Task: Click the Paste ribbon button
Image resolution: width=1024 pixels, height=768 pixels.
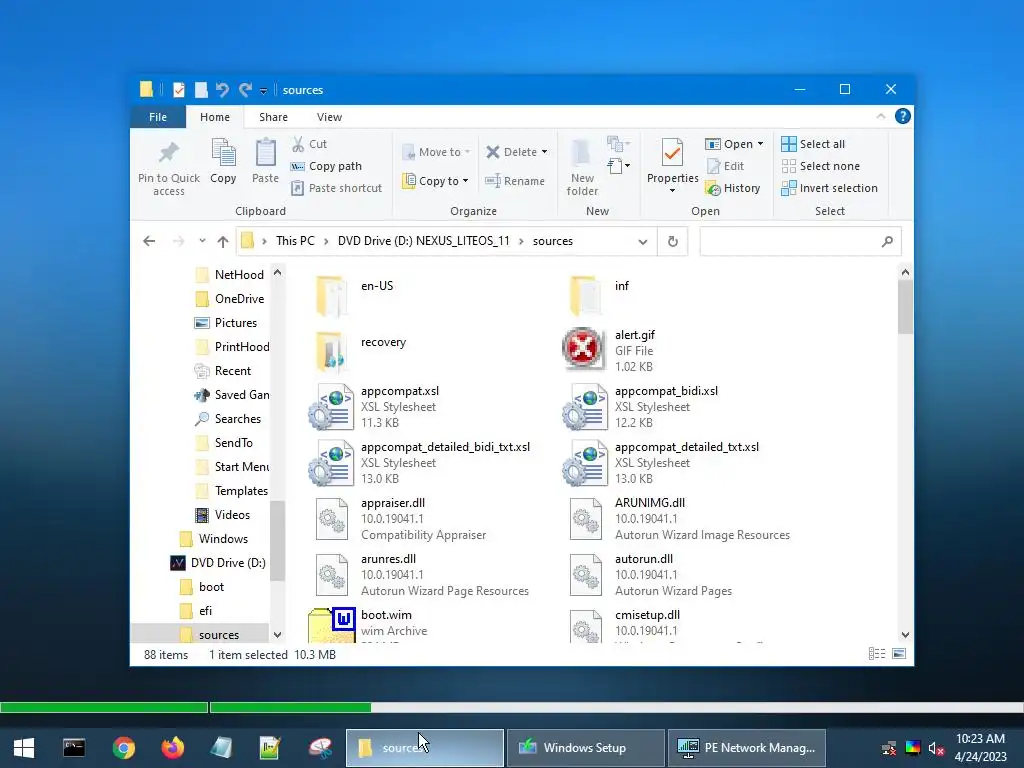Action: click(265, 161)
